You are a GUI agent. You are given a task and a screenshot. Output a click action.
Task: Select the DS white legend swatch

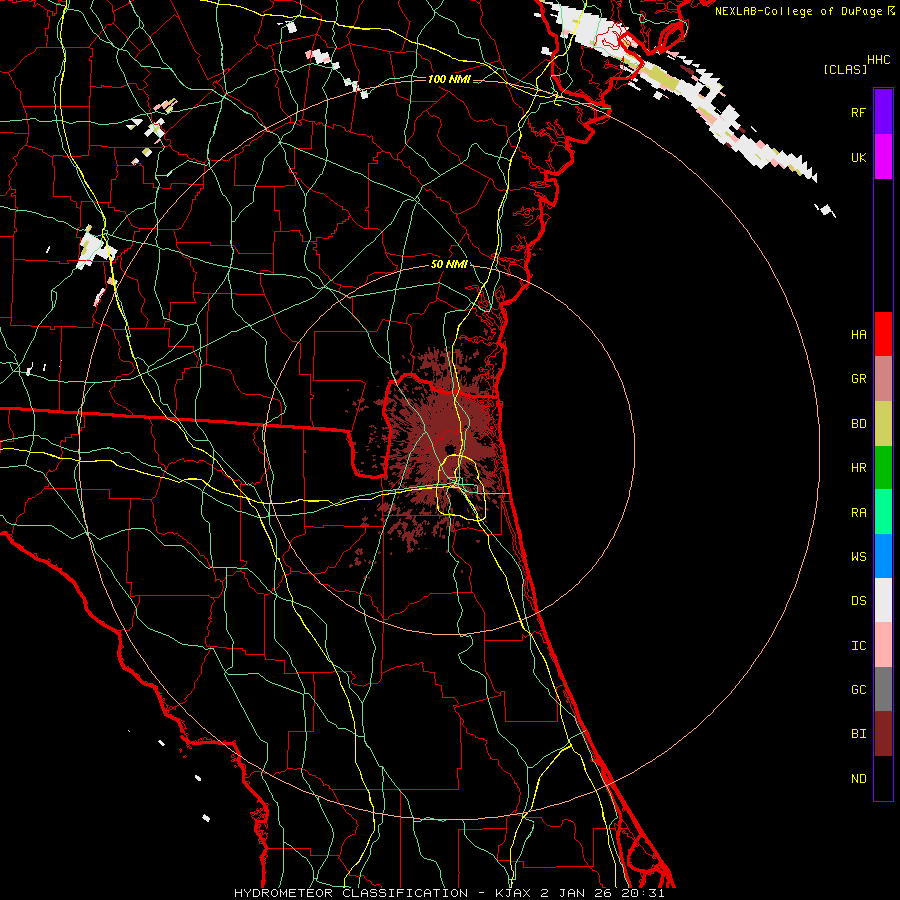click(x=883, y=600)
